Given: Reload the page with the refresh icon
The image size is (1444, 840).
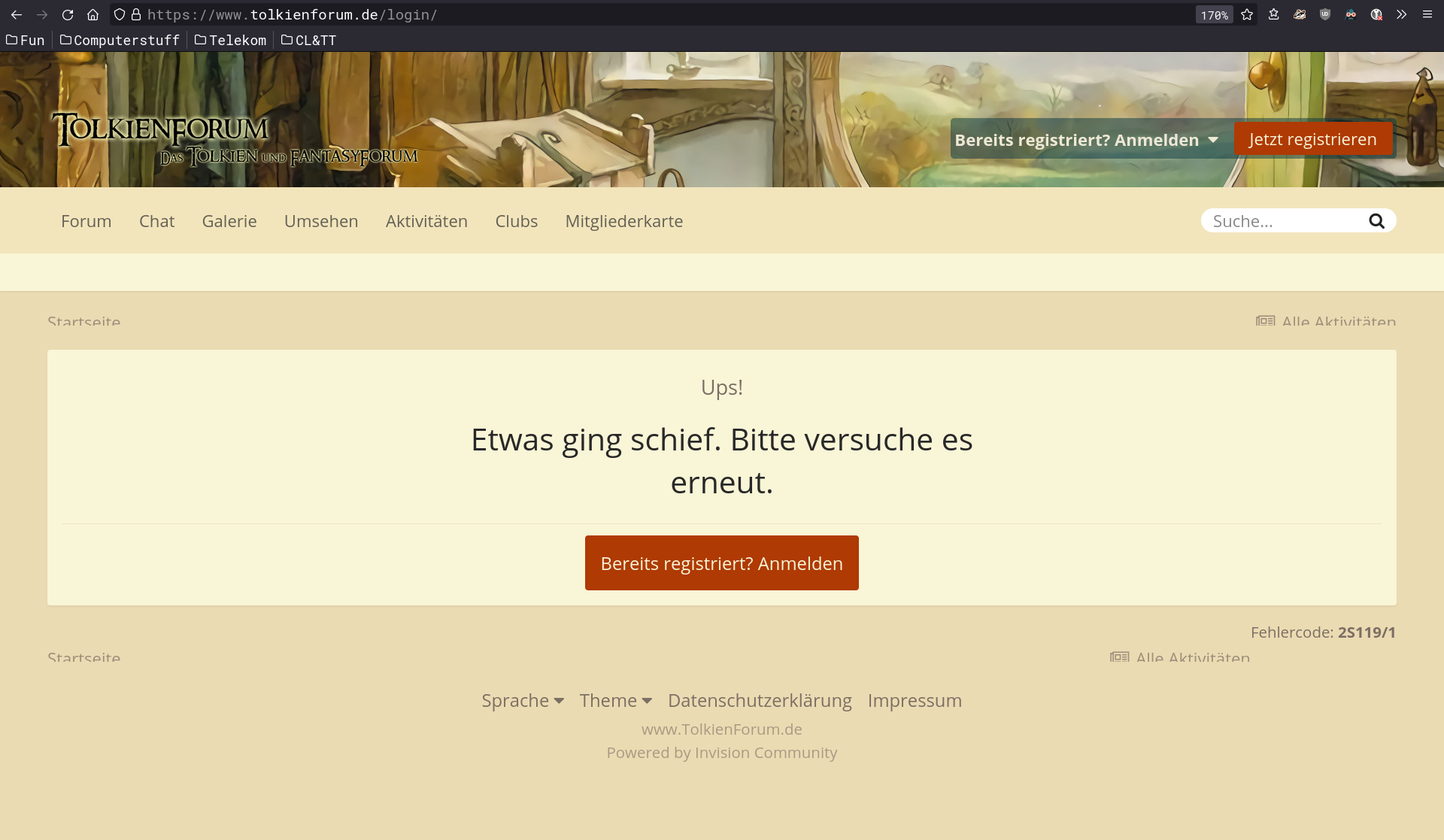Looking at the screenshot, I should [68, 15].
